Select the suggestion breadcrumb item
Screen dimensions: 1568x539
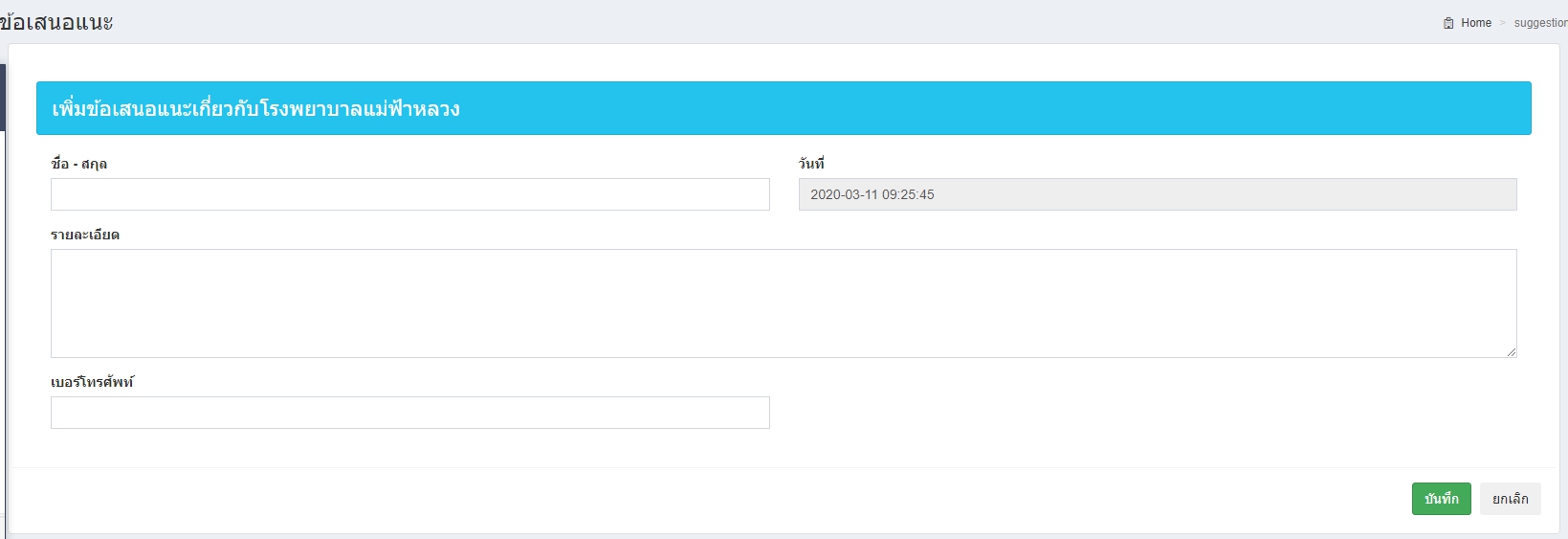point(1540,23)
